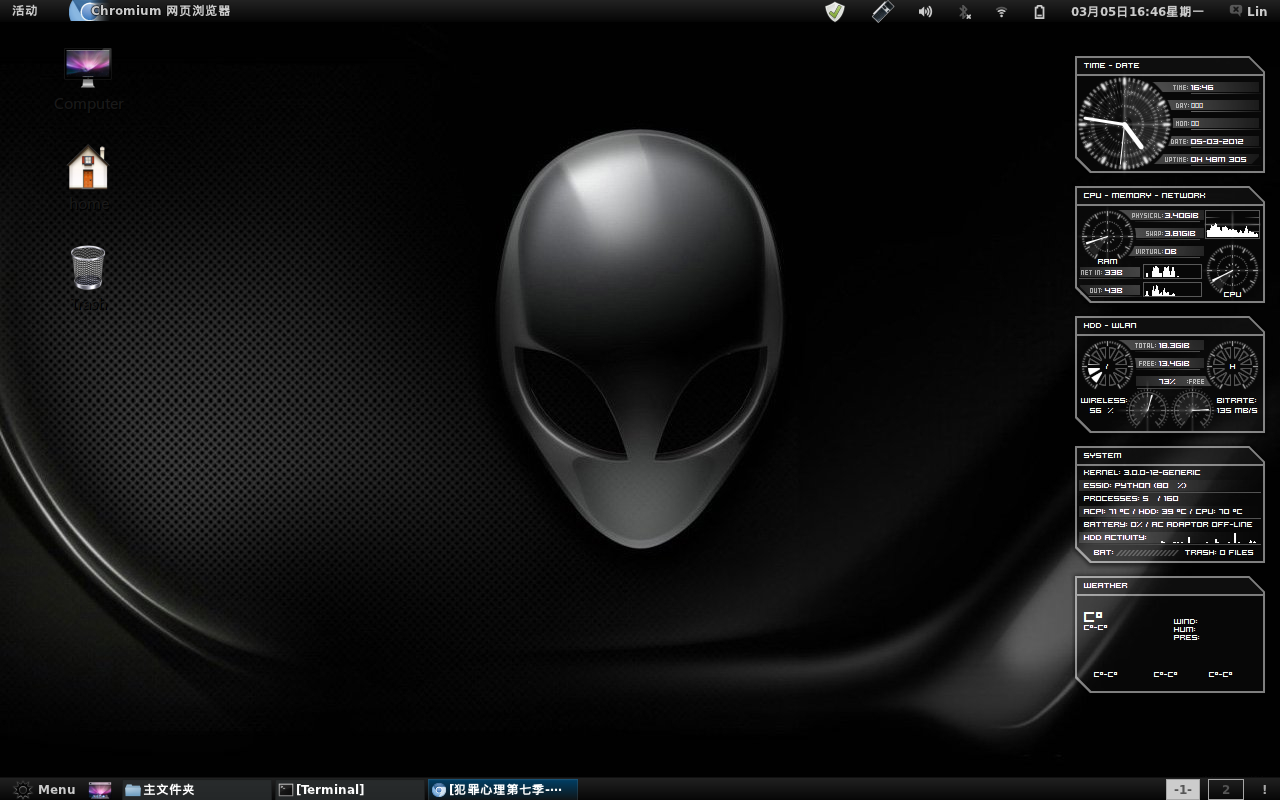Click the BITRATE 135 Mb/s reading
This screenshot has height=800, width=1280.
tap(1236, 405)
